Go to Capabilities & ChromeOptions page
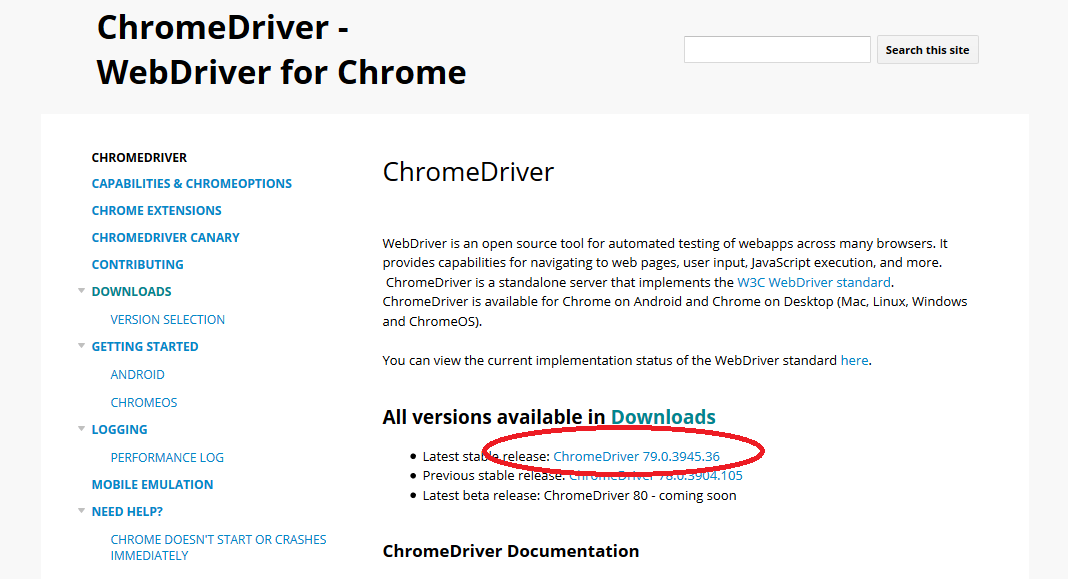This screenshot has height=579, width=1068. point(191,184)
